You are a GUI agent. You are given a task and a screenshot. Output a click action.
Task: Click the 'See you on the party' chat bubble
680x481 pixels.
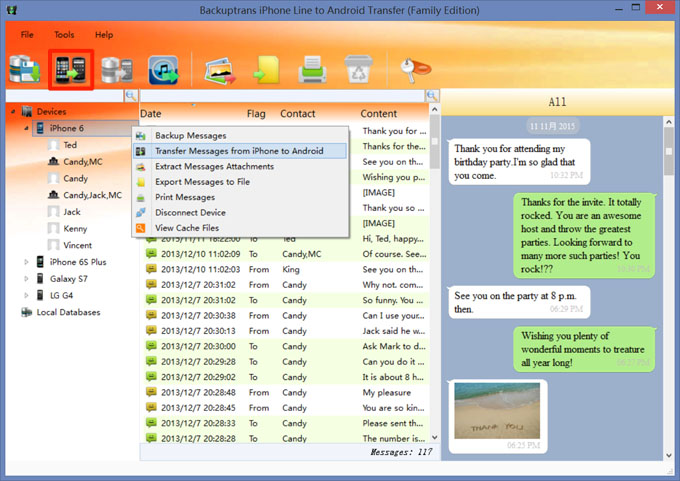520,302
